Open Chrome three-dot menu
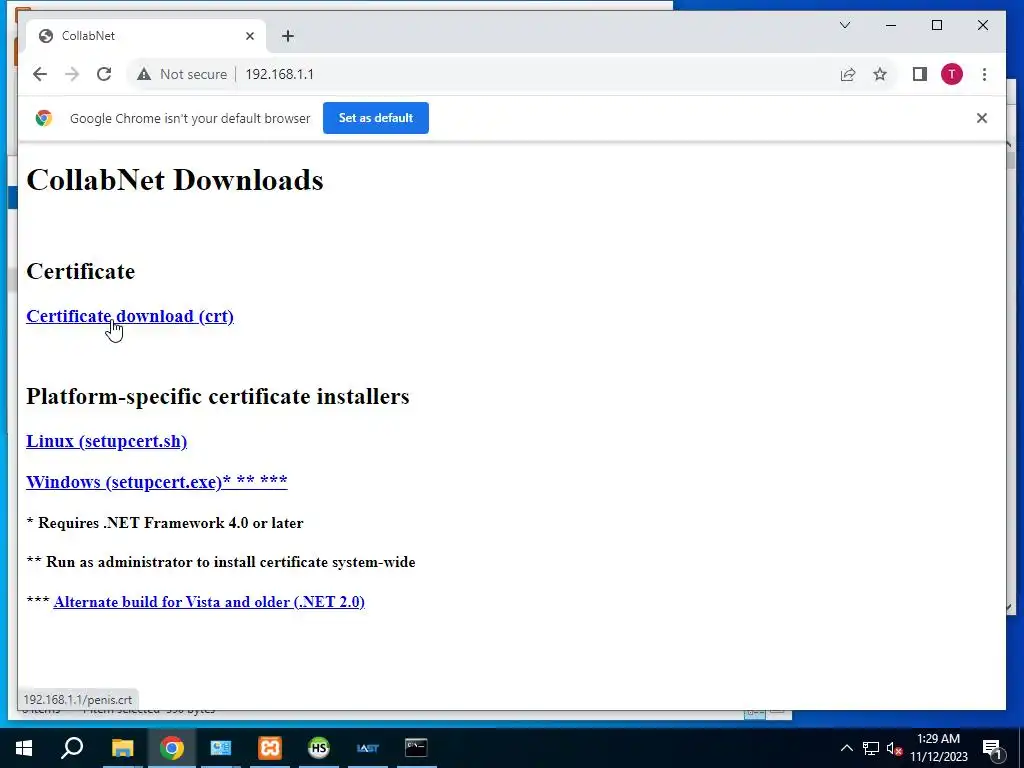 (984, 74)
